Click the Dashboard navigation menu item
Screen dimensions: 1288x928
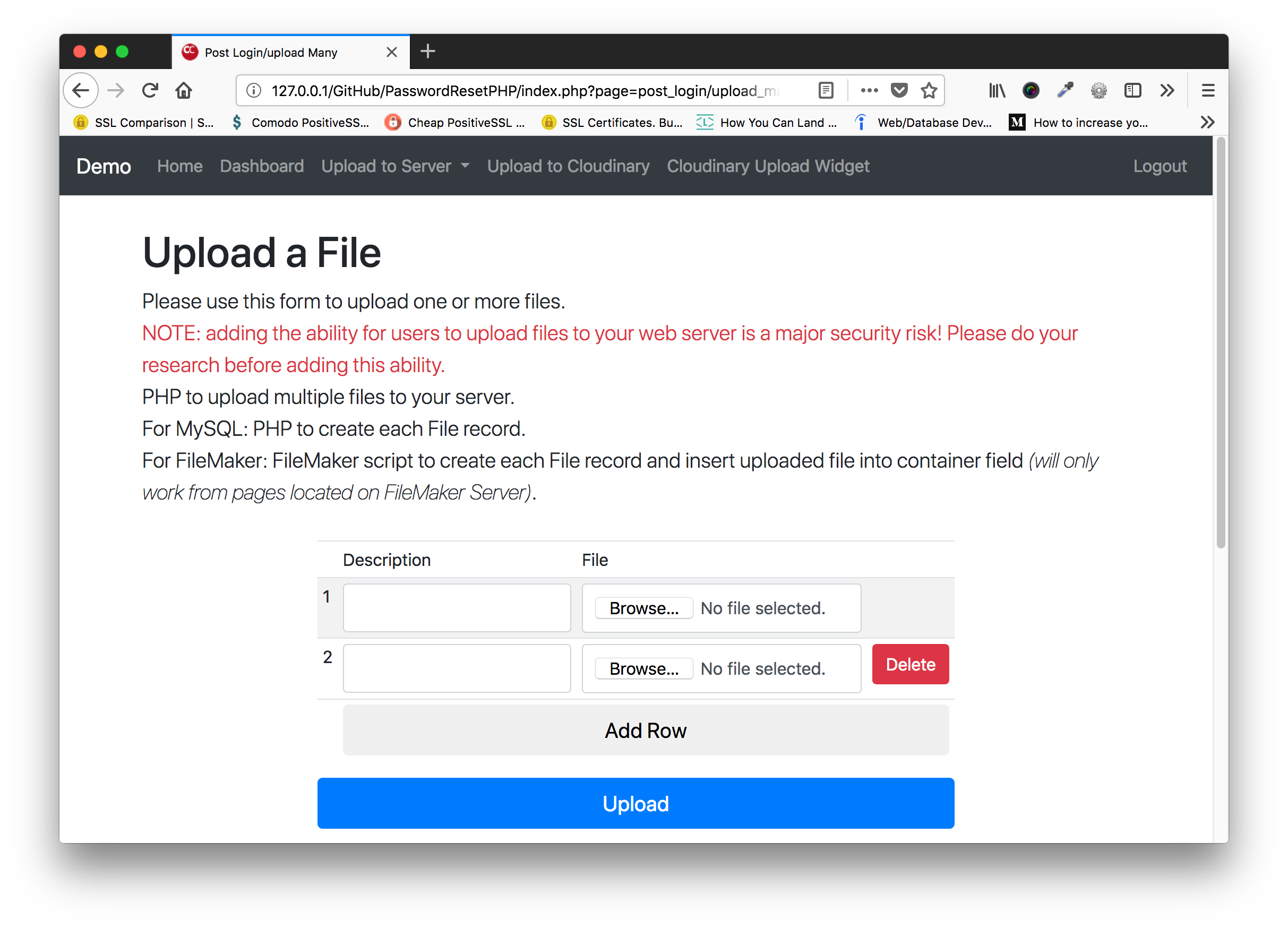coord(262,165)
